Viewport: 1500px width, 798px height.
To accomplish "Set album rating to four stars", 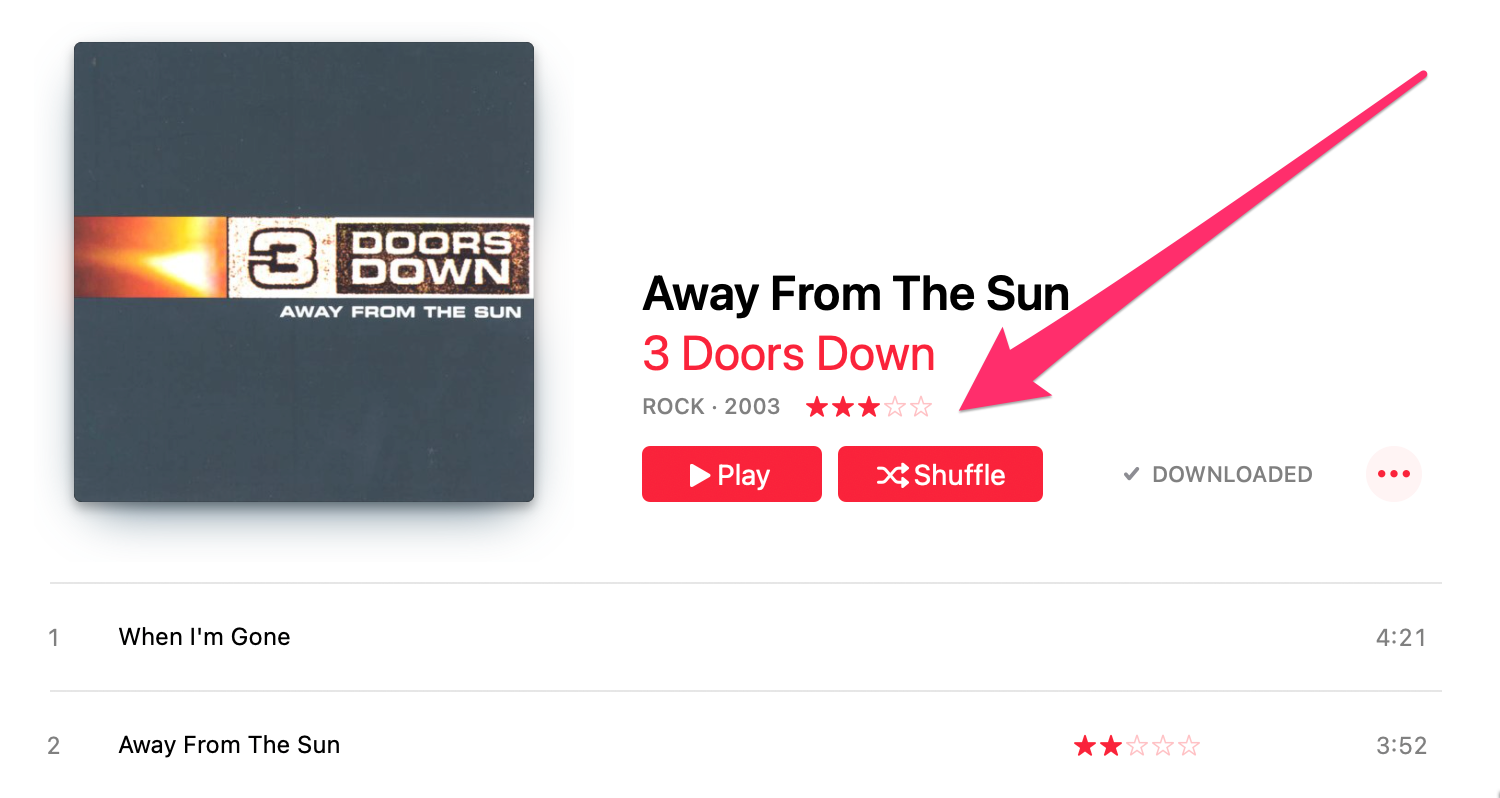I will (x=895, y=407).
